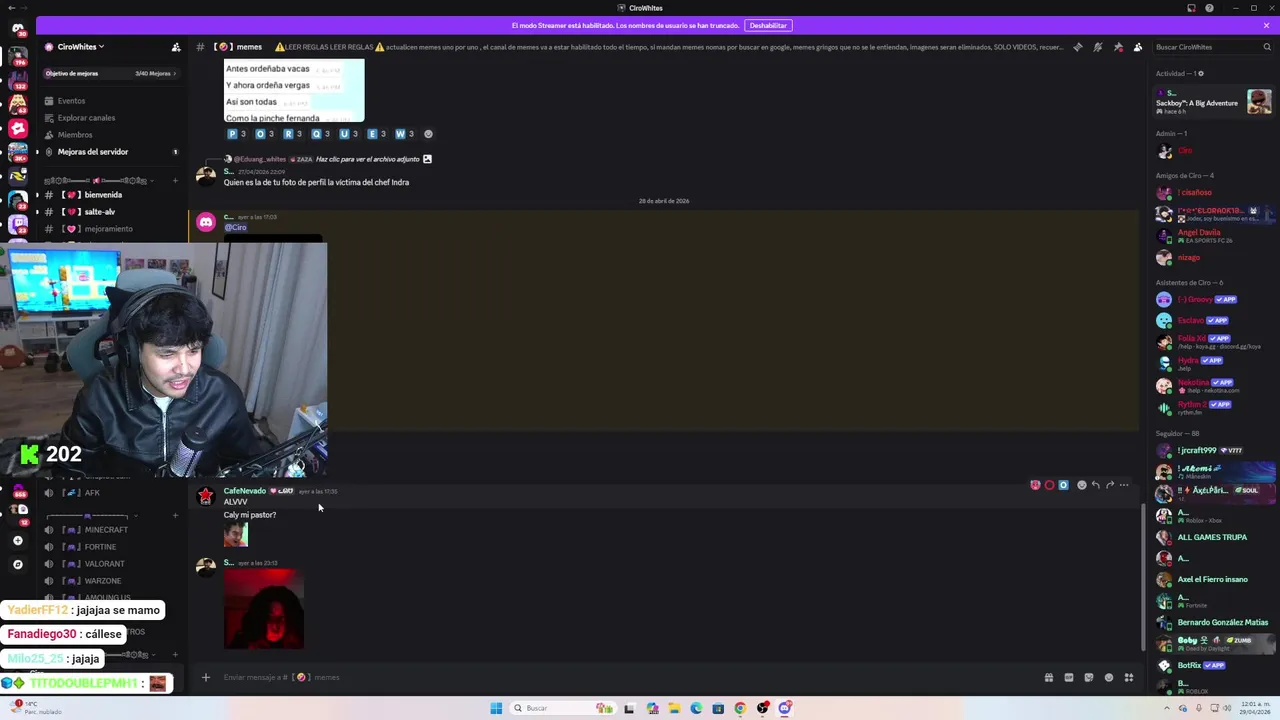Toggle the Q letter reaction
The image size is (1280, 720).
320,134
